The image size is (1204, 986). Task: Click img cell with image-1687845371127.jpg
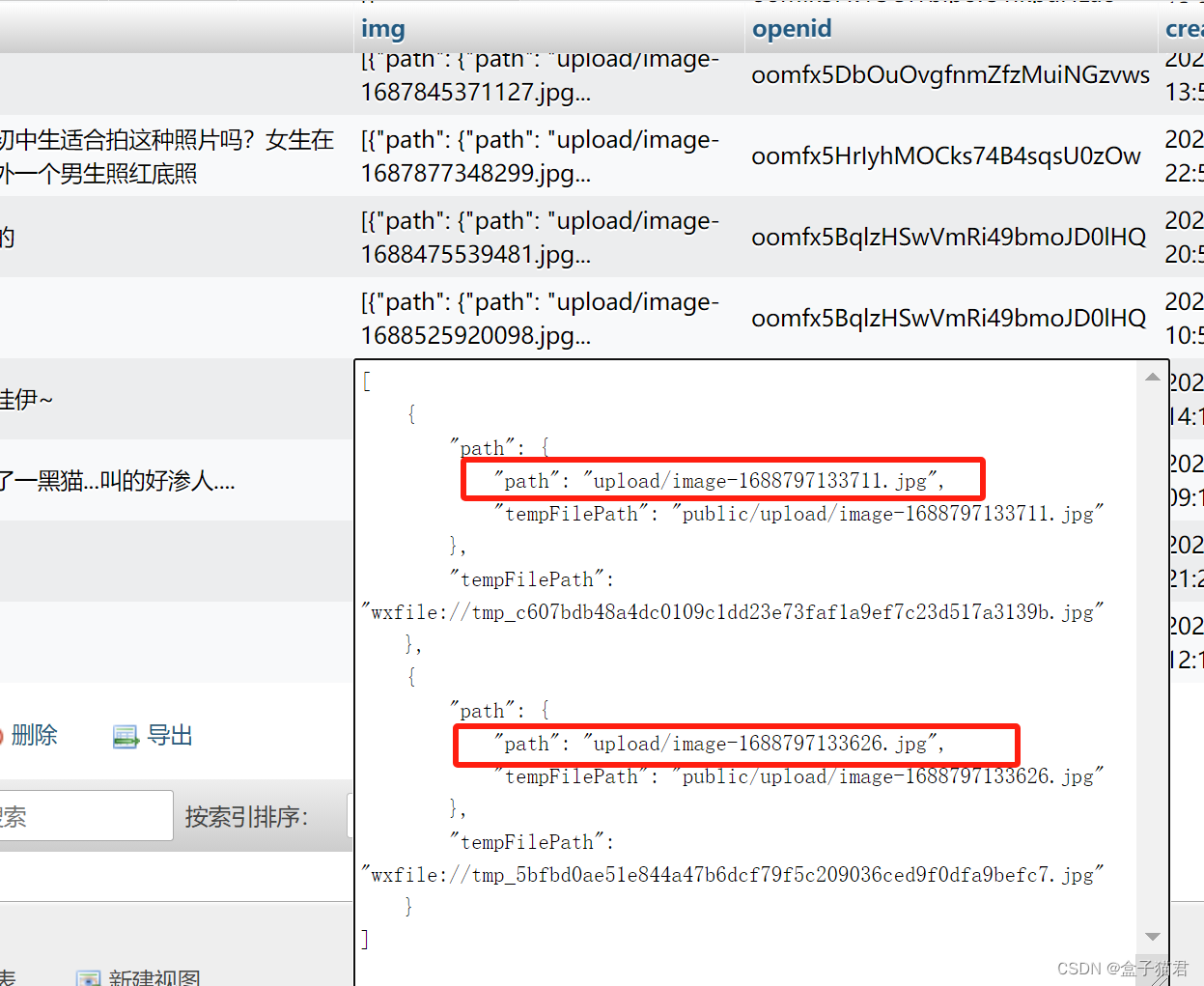548,75
